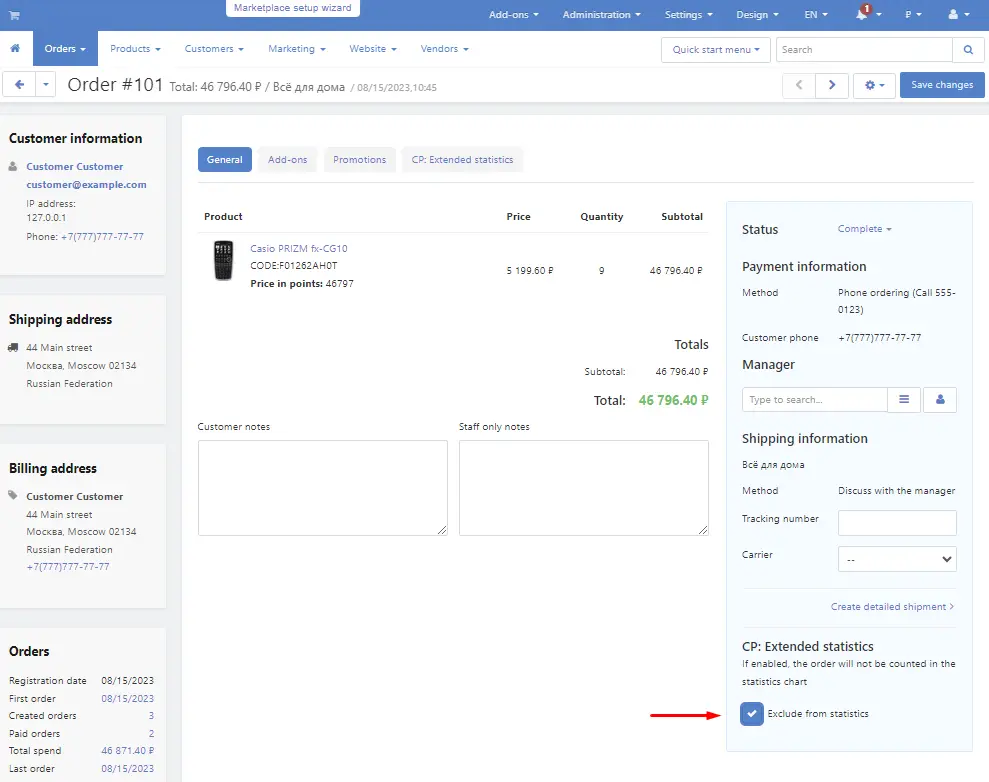The height and width of the screenshot is (782, 989).
Task: Open manager list picker icon
Action: (x=904, y=399)
